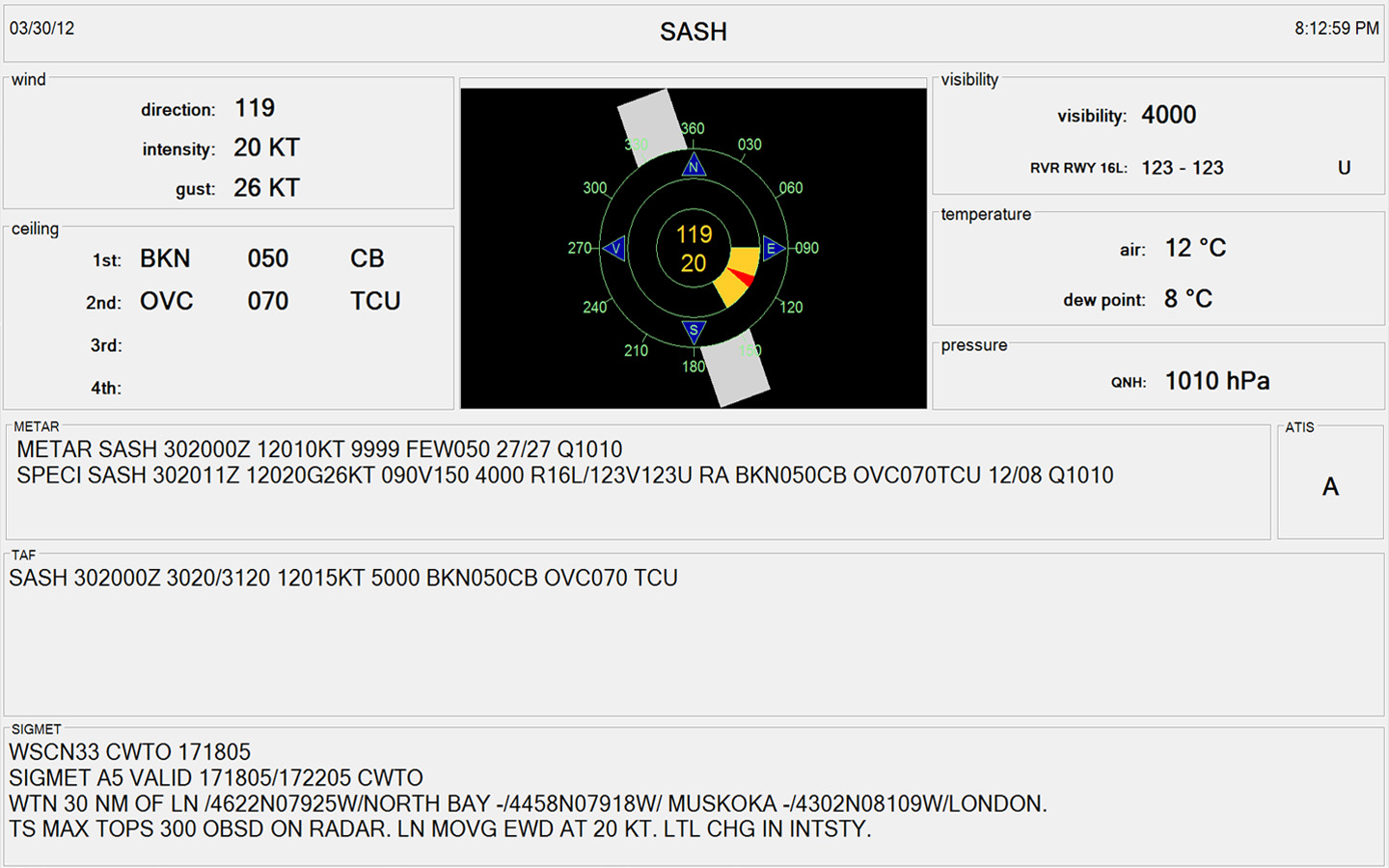Select dew point 8 °C
Screen dimensions: 1389x868
[1188, 299]
